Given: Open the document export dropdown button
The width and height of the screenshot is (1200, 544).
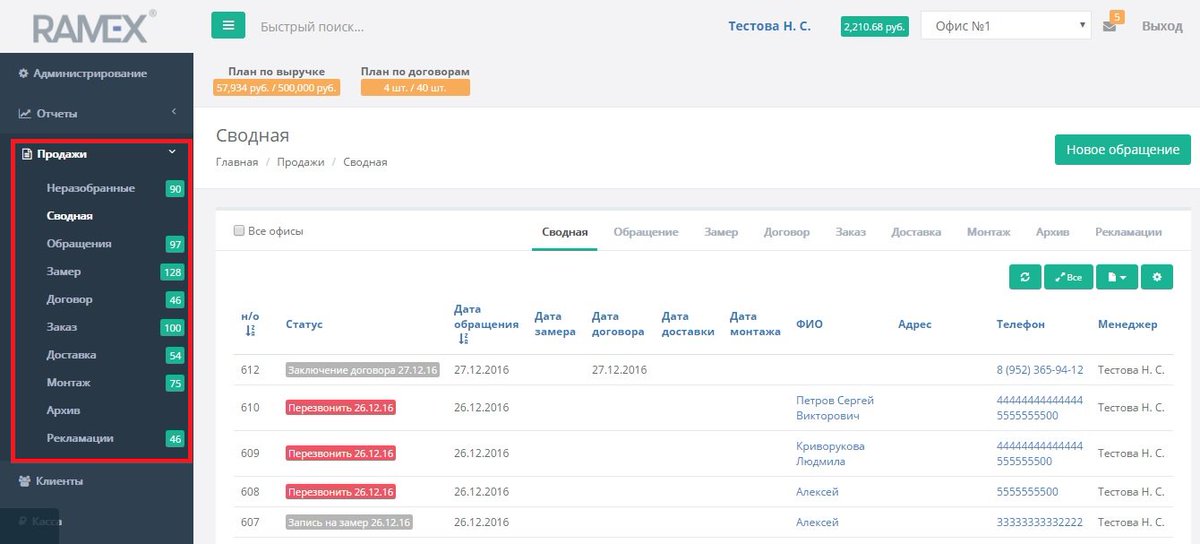Looking at the screenshot, I should coord(1118,277).
